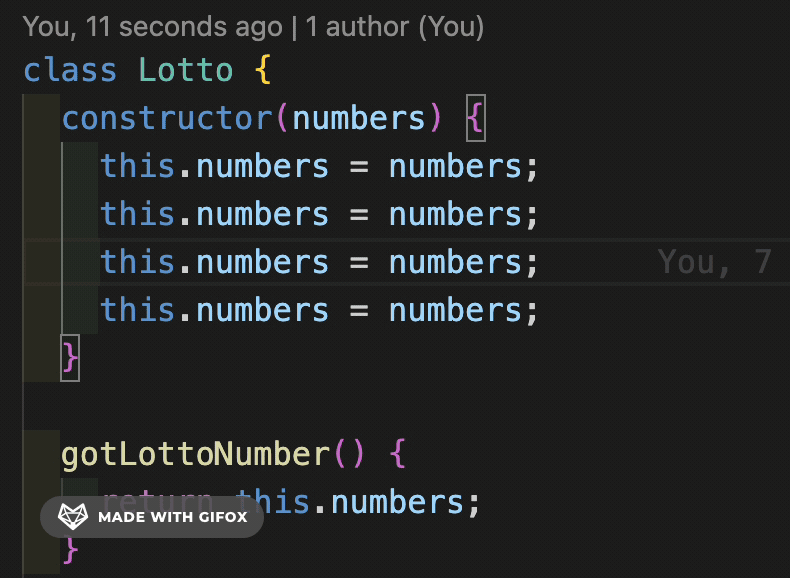This screenshot has width=790, height=578.
Task: Click the "MADE WITH GIFOX" watermark badge
Action: (152, 517)
